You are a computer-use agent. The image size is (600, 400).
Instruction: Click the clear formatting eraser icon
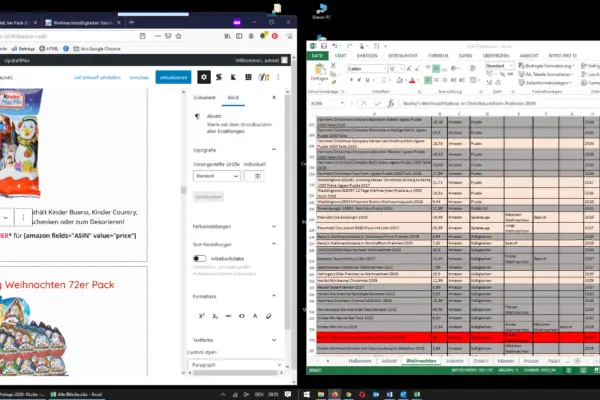268,316
